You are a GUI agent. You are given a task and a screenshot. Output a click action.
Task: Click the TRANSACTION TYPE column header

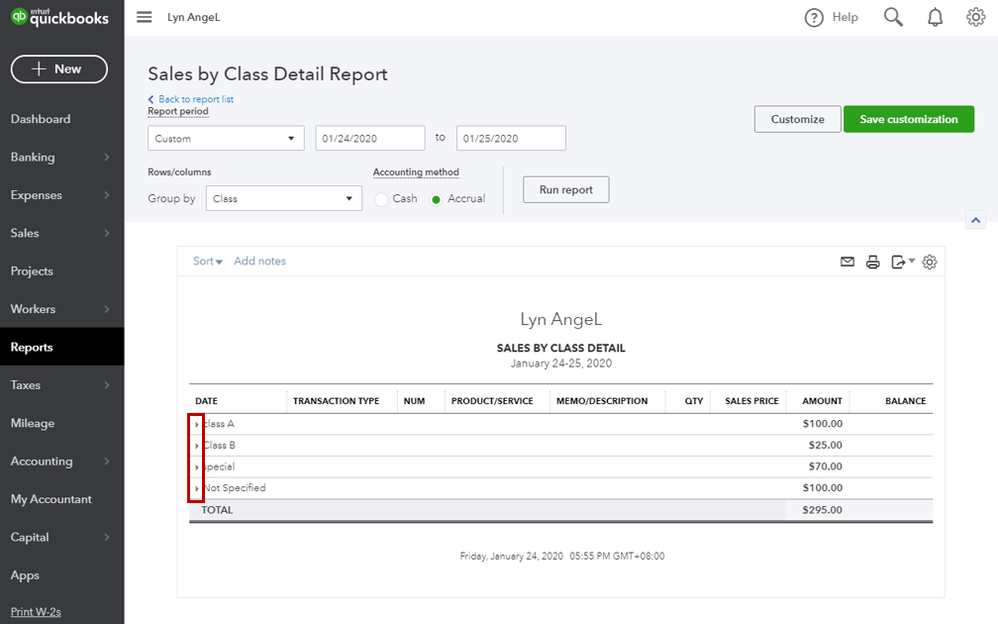coord(336,401)
